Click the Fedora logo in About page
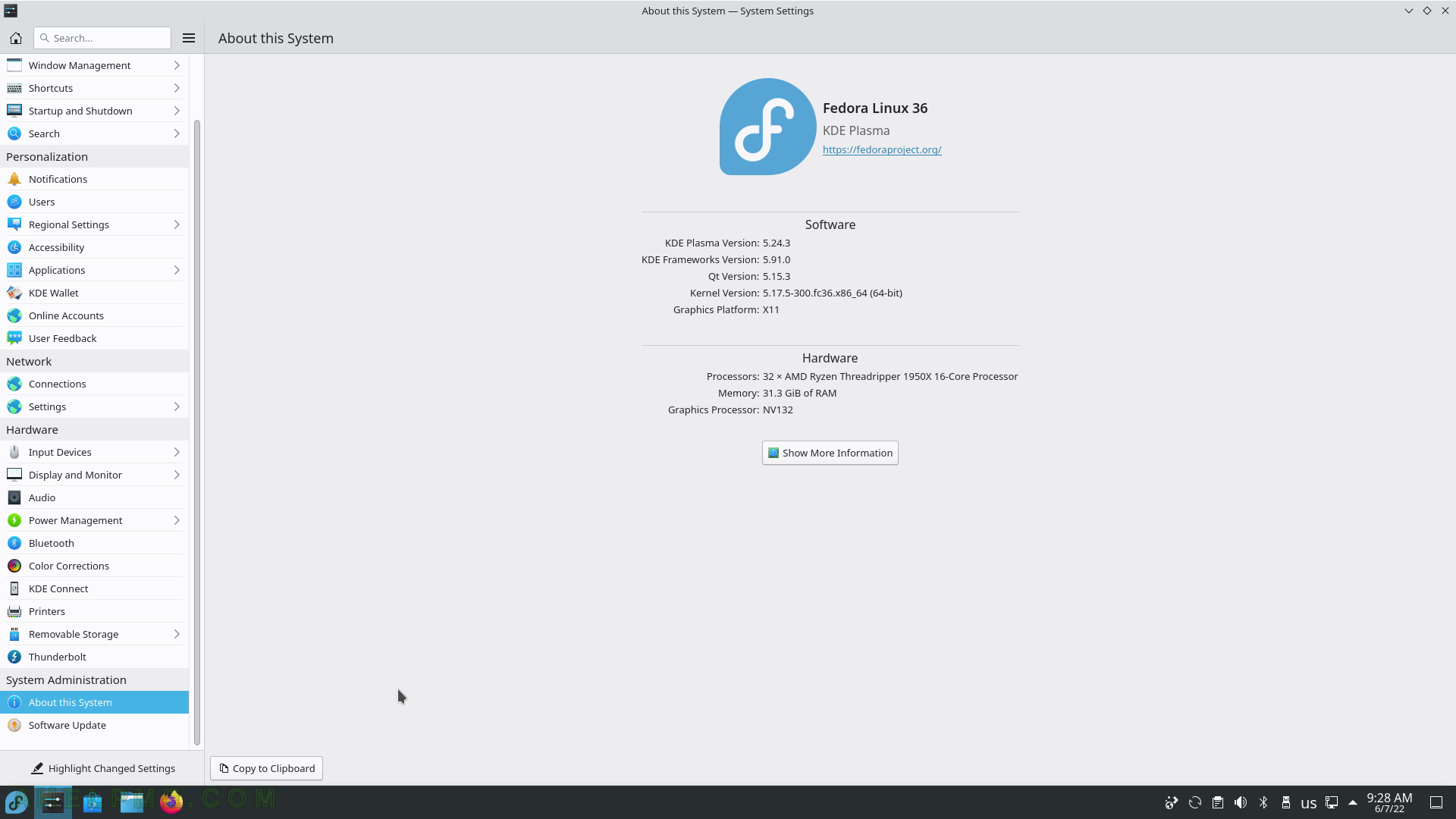1456x819 pixels. pyautogui.click(x=767, y=127)
